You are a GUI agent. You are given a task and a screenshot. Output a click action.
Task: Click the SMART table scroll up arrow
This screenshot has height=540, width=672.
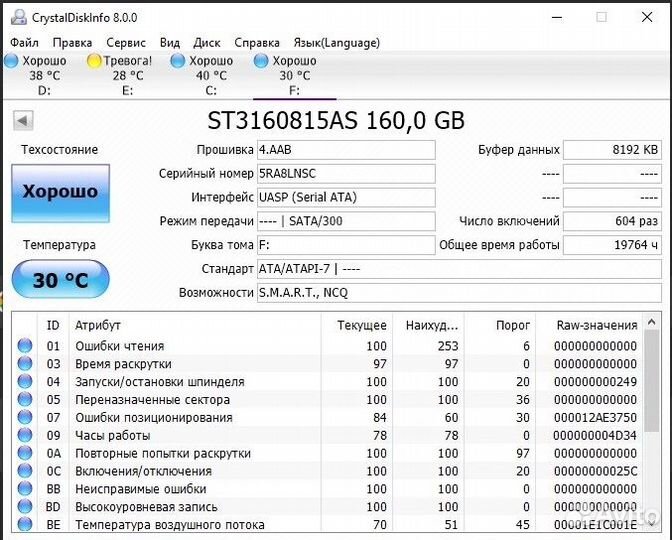coord(652,322)
